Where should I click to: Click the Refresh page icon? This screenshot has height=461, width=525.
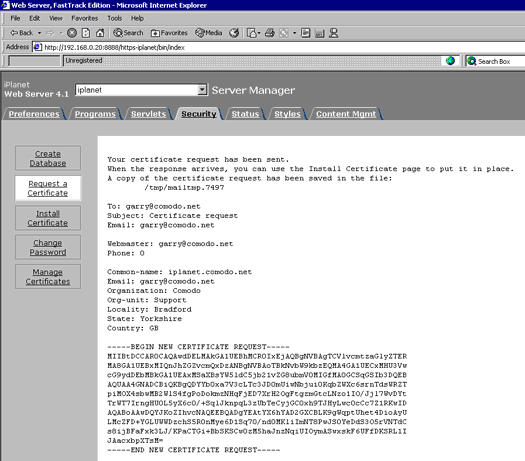click(x=86, y=33)
